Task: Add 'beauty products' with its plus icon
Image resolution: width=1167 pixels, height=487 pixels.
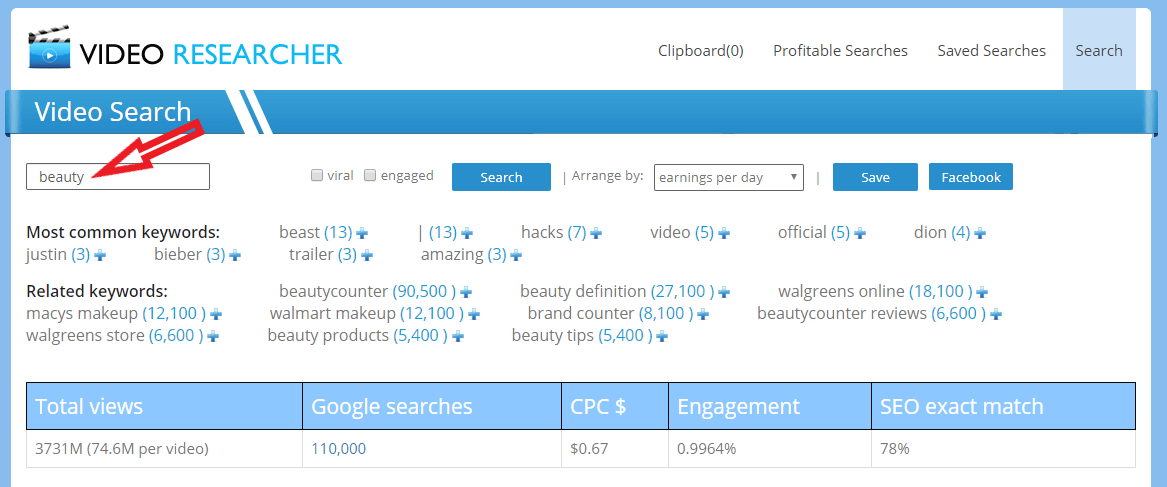Action: (x=458, y=337)
